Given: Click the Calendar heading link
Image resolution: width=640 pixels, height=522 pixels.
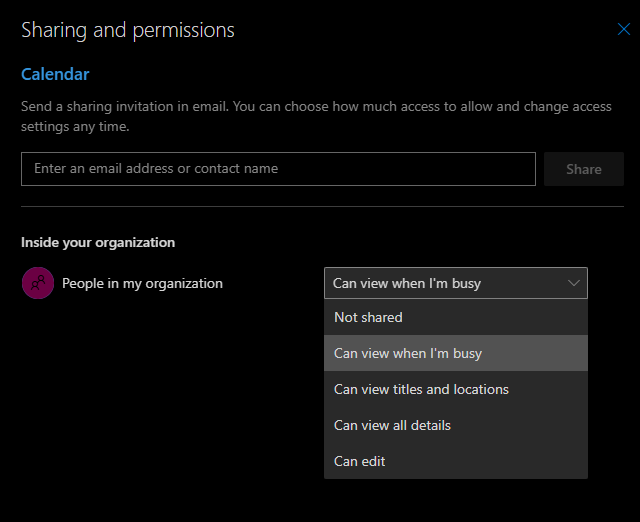Looking at the screenshot, I should click(55, 74).
